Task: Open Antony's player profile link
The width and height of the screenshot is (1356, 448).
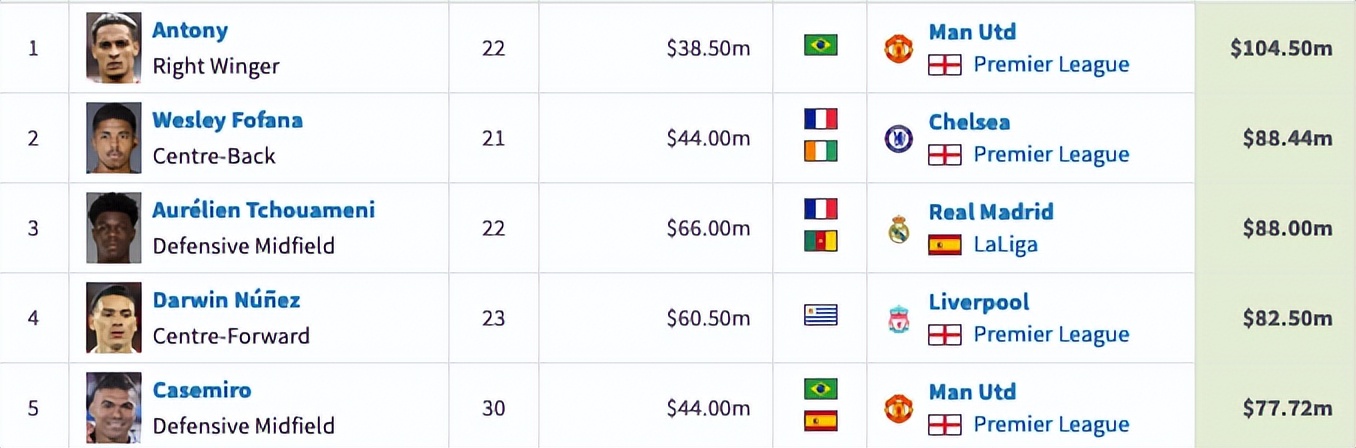Action: [x=190, y=31]
